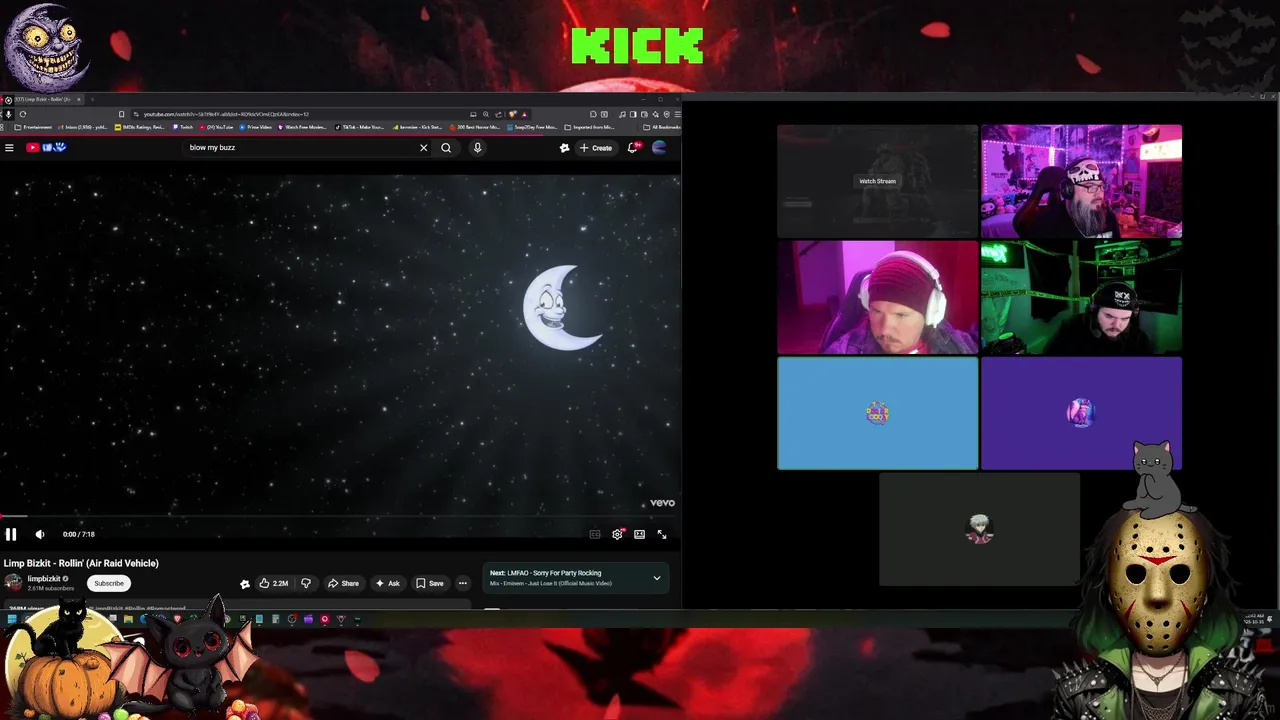Open the limpbizkit channel name link
The height and width of the screenshot is (720, 1280).
(x=44, y=579)
